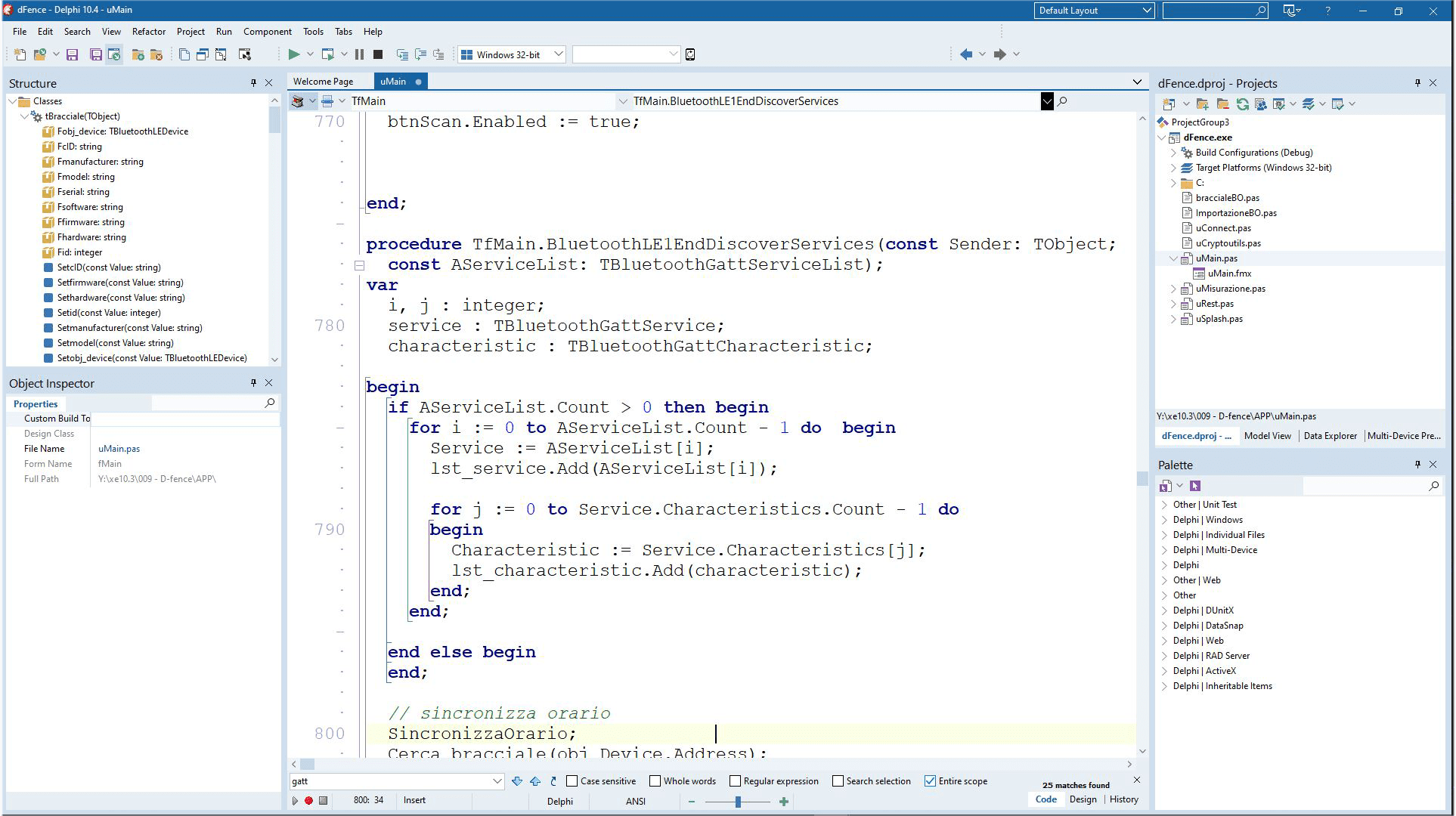
Task: Click Add New Project icon in Projects panel
Action: tap(1169, 104)
